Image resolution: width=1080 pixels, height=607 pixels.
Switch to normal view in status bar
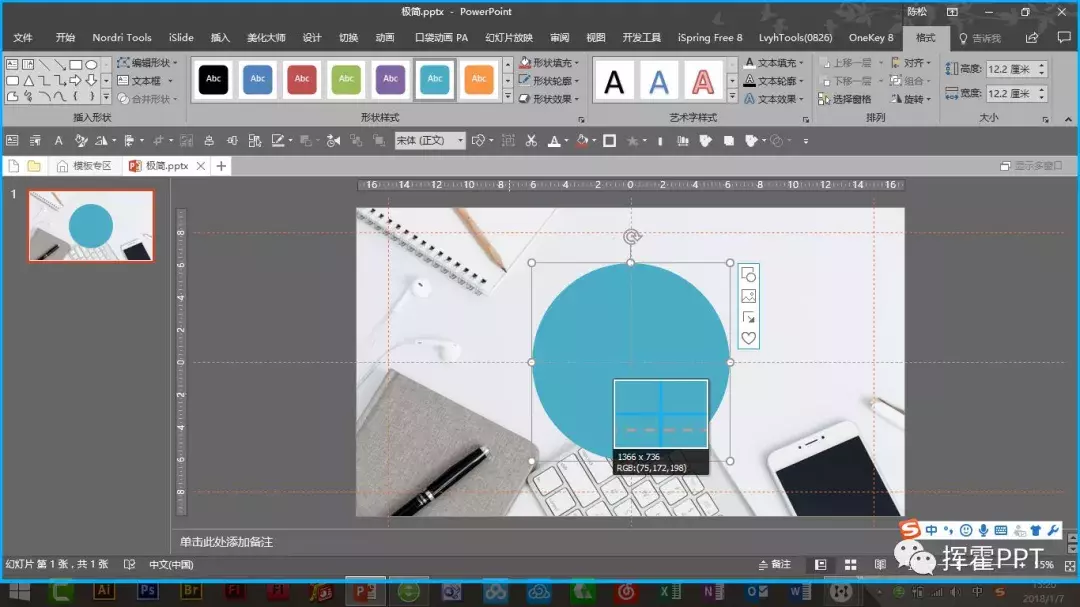820,564
